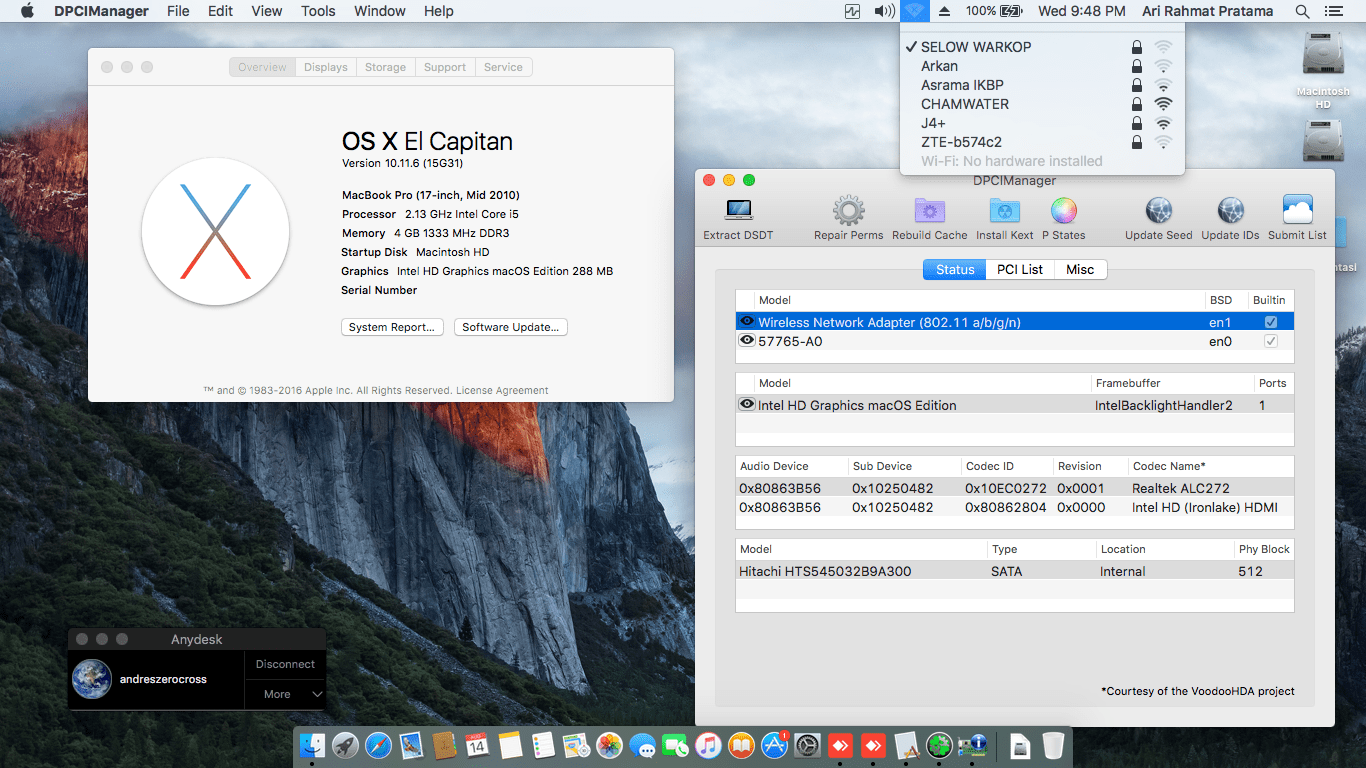Open the Tools menu

click(x=318, y=11)
